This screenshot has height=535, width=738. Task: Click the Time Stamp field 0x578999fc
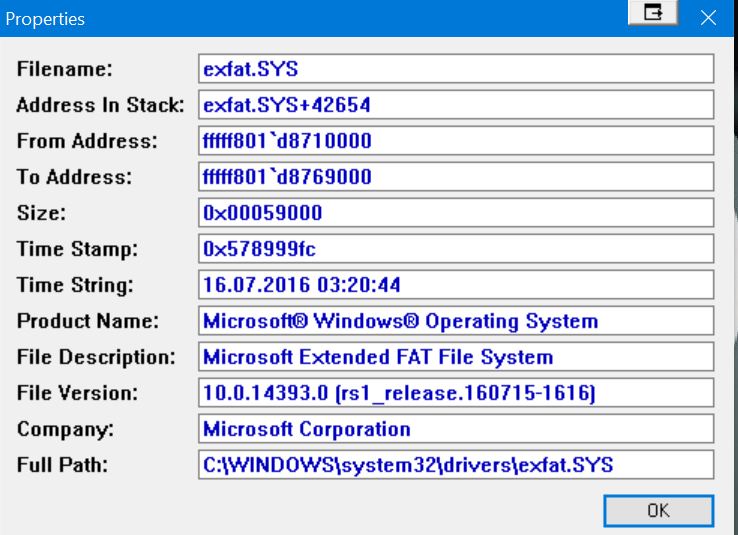pyautogui.click(x=456, y=248)
